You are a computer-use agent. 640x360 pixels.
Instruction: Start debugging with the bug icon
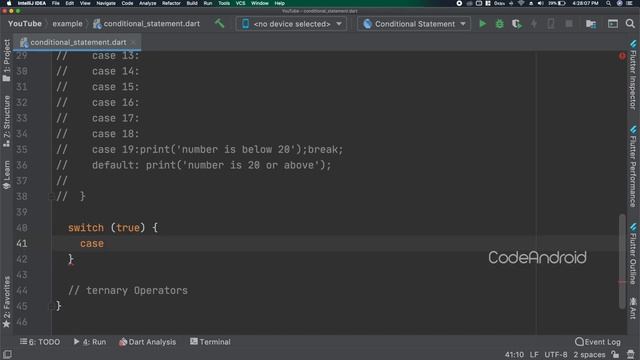[500, 24]
